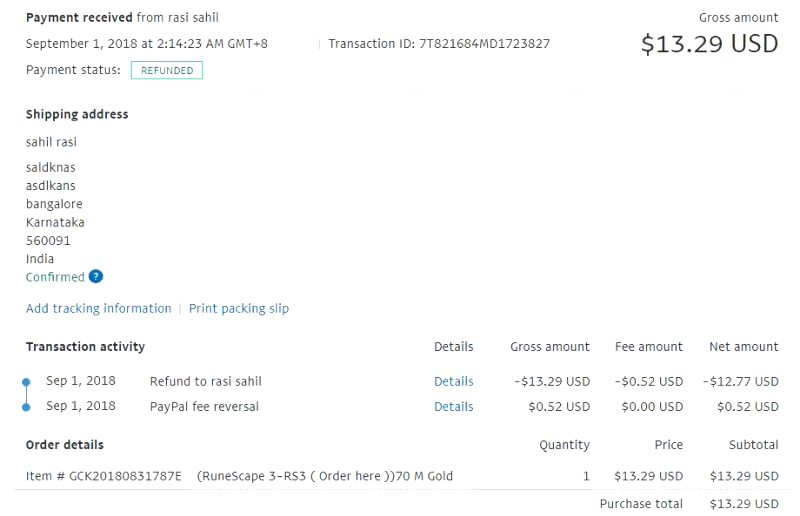The height and width of the screenshot is (516, 800).
Task: Click the Shipping address heading
Action: (77, 114)
